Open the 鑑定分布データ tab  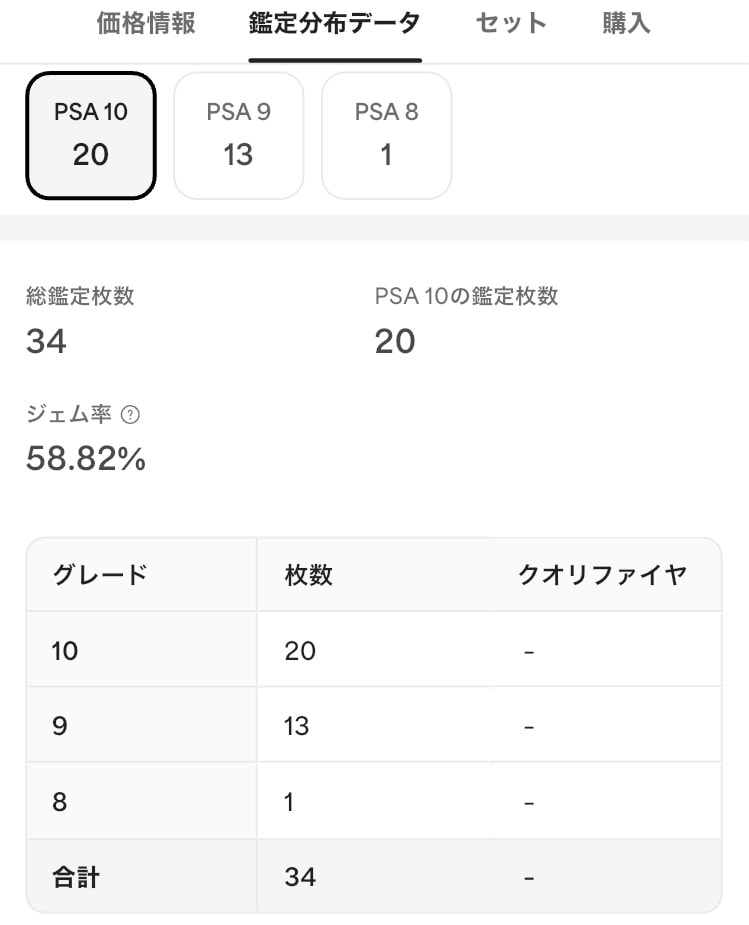click(334, 24)
